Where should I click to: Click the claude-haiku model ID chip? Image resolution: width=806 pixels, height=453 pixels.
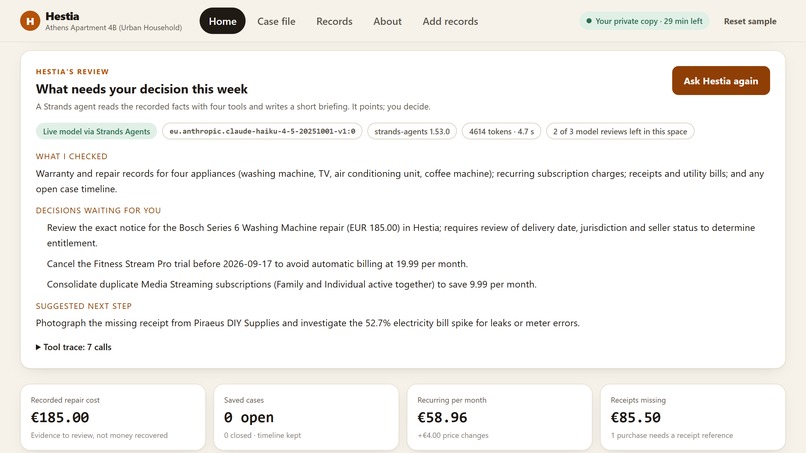[x=262, y=131]
